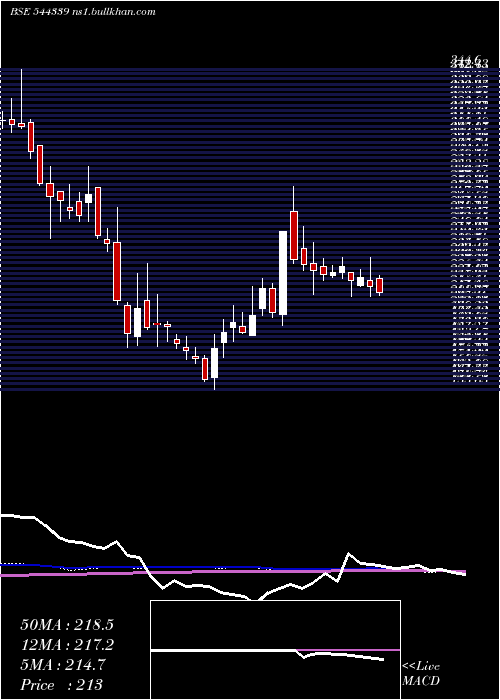Click the "5MA : 214.7" readout
This screenshot has height=700, width=500.
63,665
